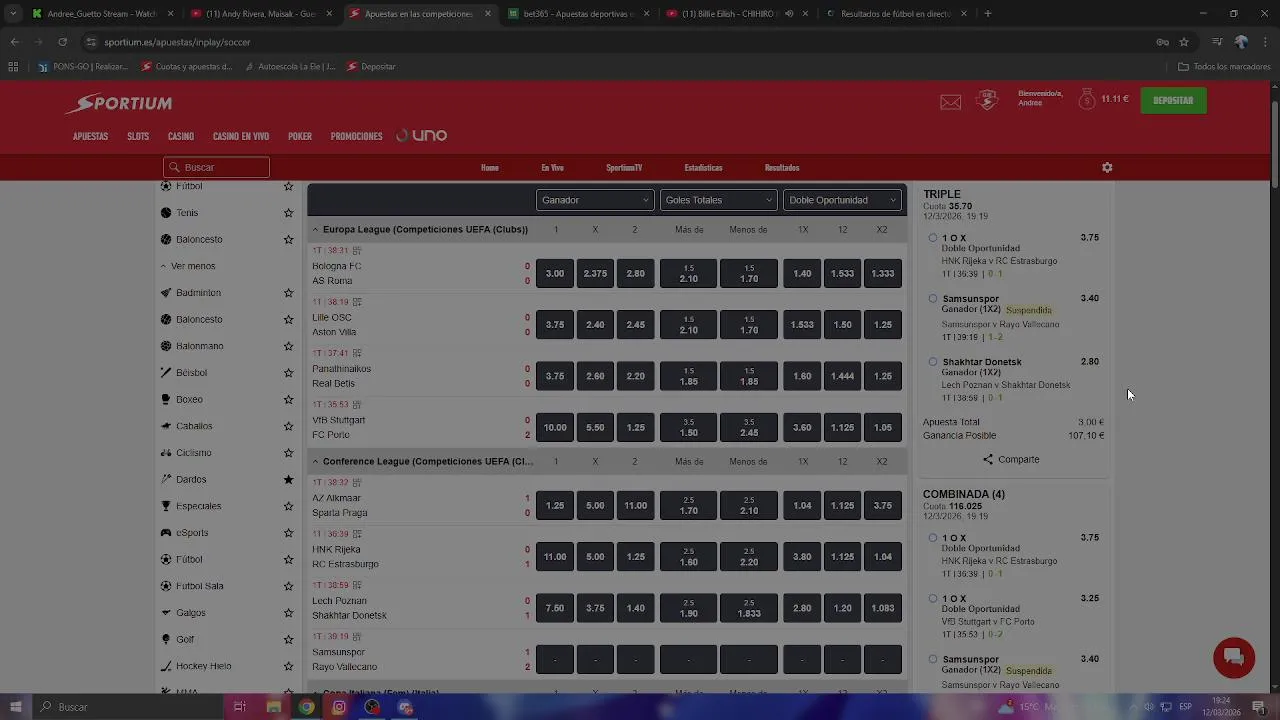1280x720 pixels.
Task: Favorite Golf with its star
Action: (x=288, y=640)
